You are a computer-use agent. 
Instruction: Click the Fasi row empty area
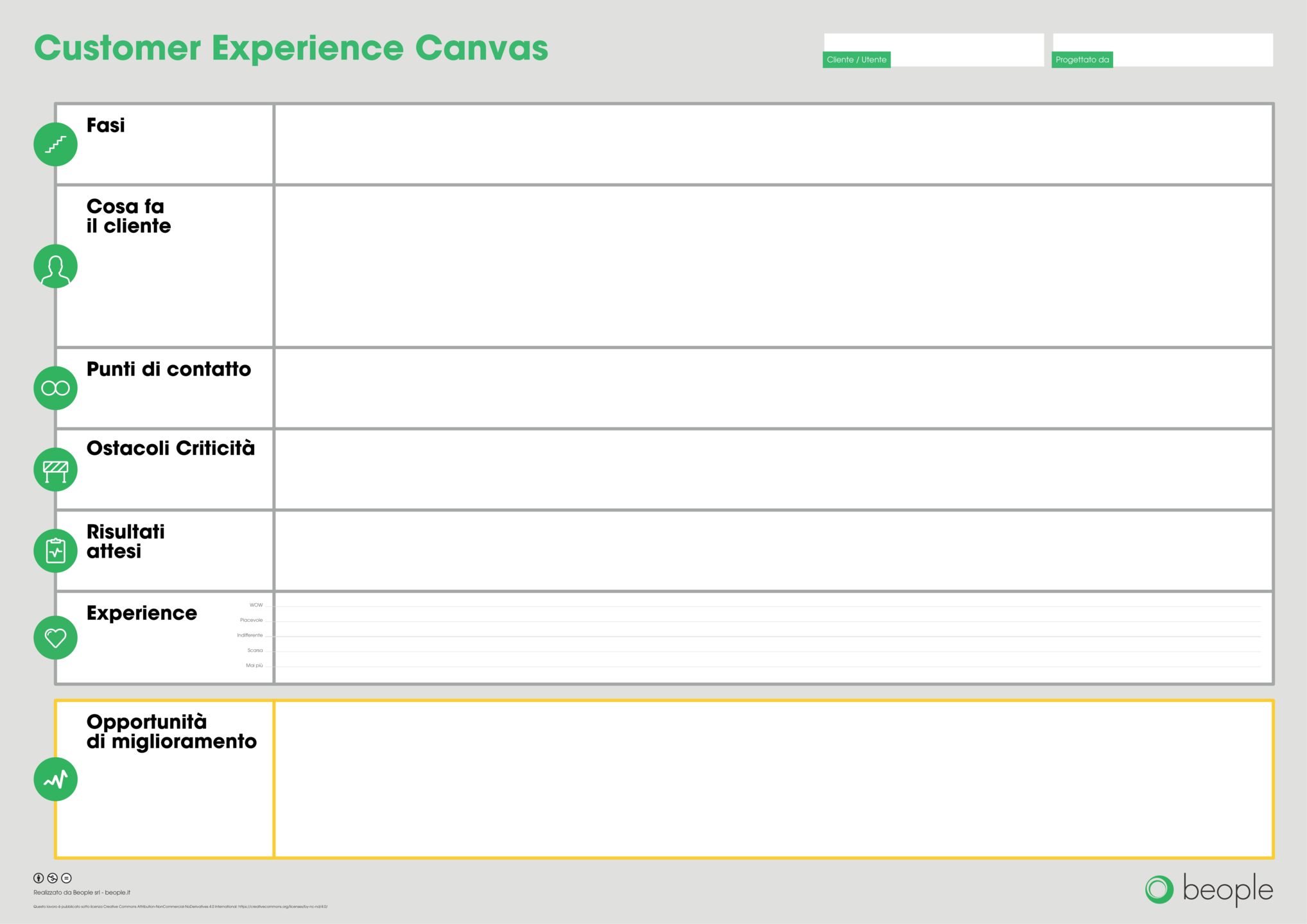tap(773, 144)
